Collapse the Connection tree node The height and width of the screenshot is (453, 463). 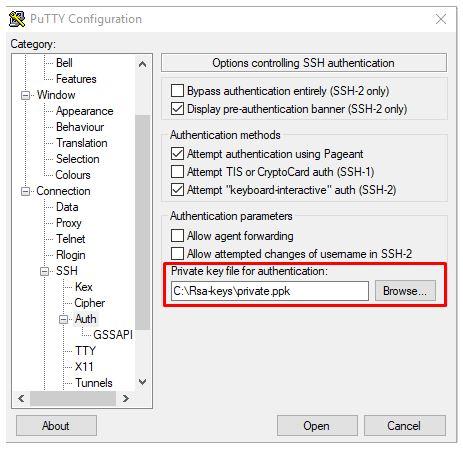[25, 191]
